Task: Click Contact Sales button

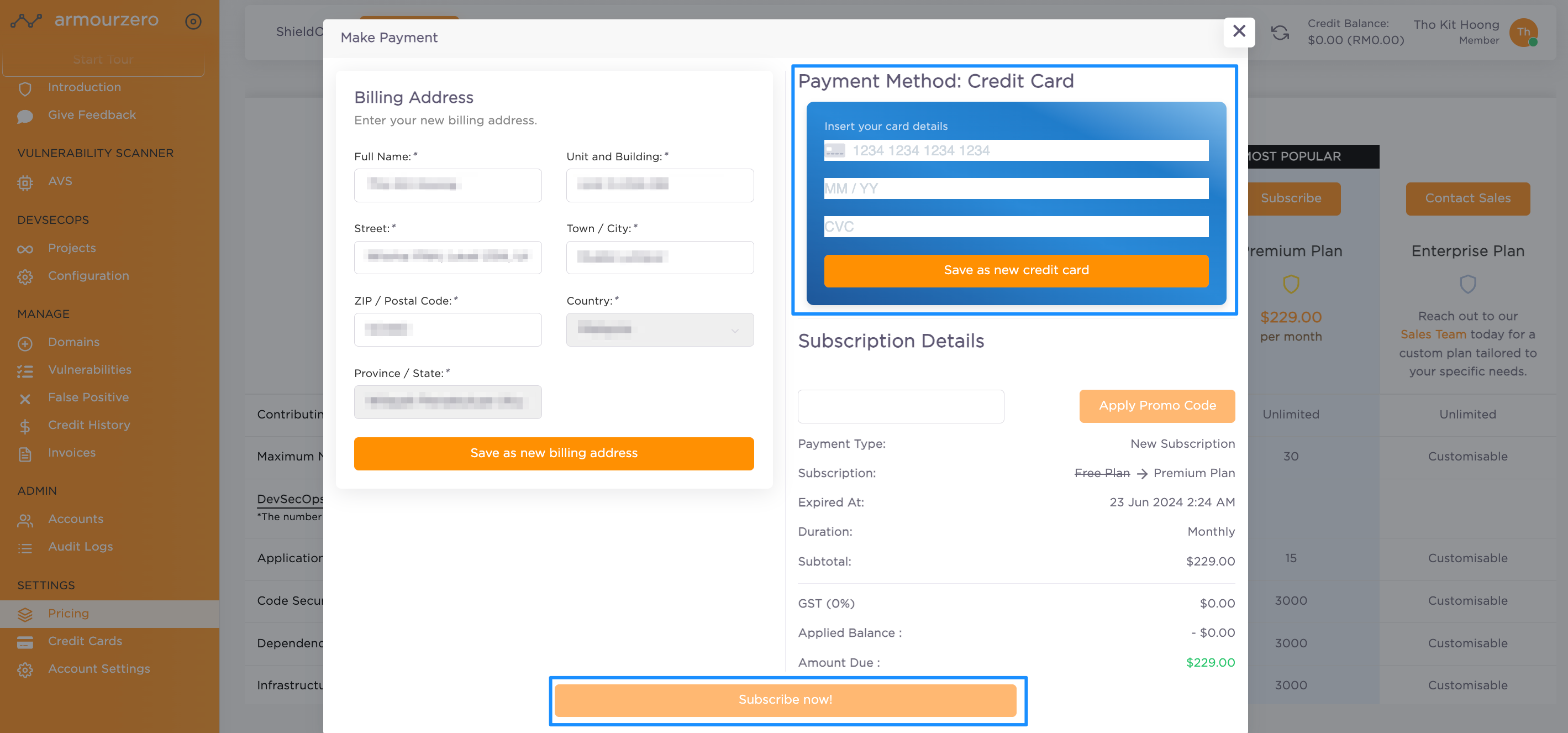Action: pyautogui.click(x=1467, y=198)
